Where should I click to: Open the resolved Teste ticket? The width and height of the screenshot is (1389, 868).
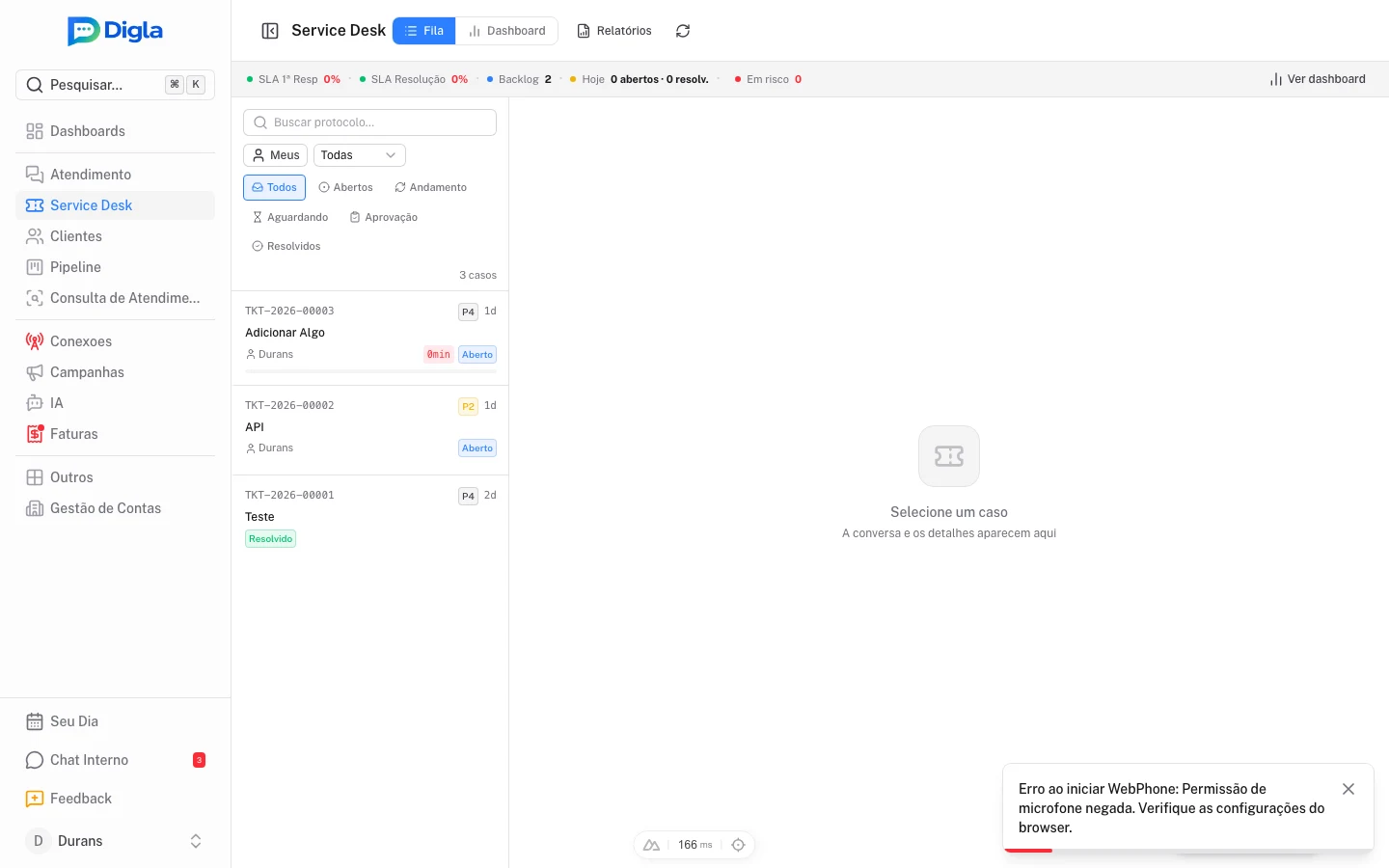click(x=370, y=521)
